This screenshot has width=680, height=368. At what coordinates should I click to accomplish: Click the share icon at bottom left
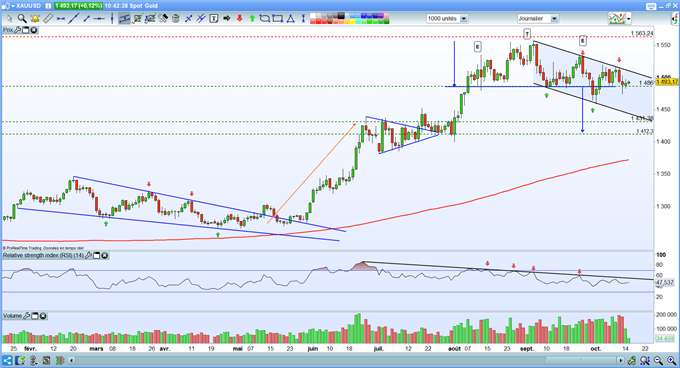[7, 360]
